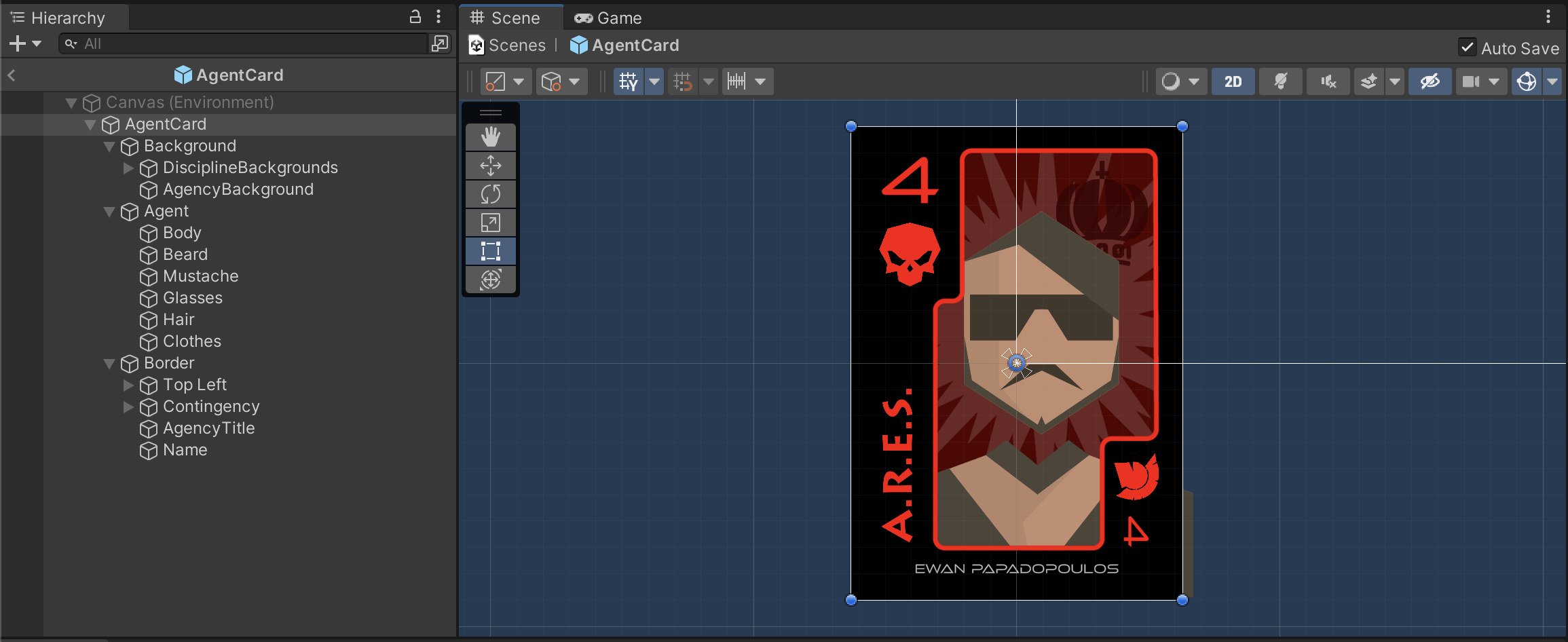Select the Transform tool
Image resolution: width=1568 pixels, height=642 pixels.
[x=490, y=280]
